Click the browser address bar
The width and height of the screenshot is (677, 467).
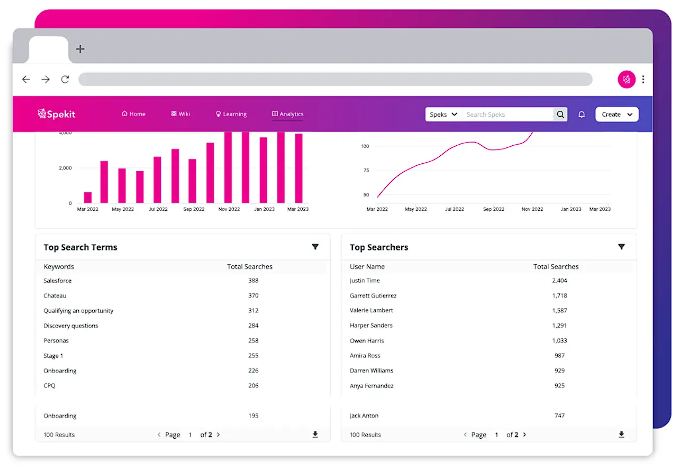click(335, 79)
